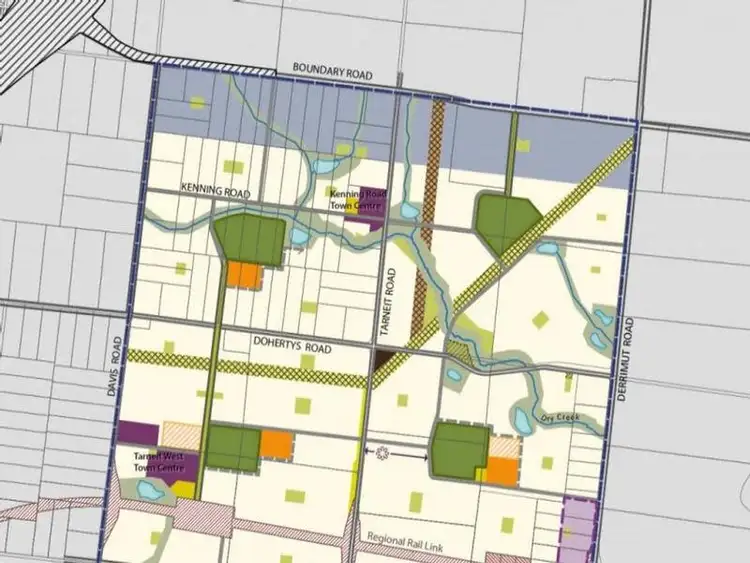Click the dark purple block above Tarneit West label
The width and height of the screenshot is (750, 563).
pos(138,433)
